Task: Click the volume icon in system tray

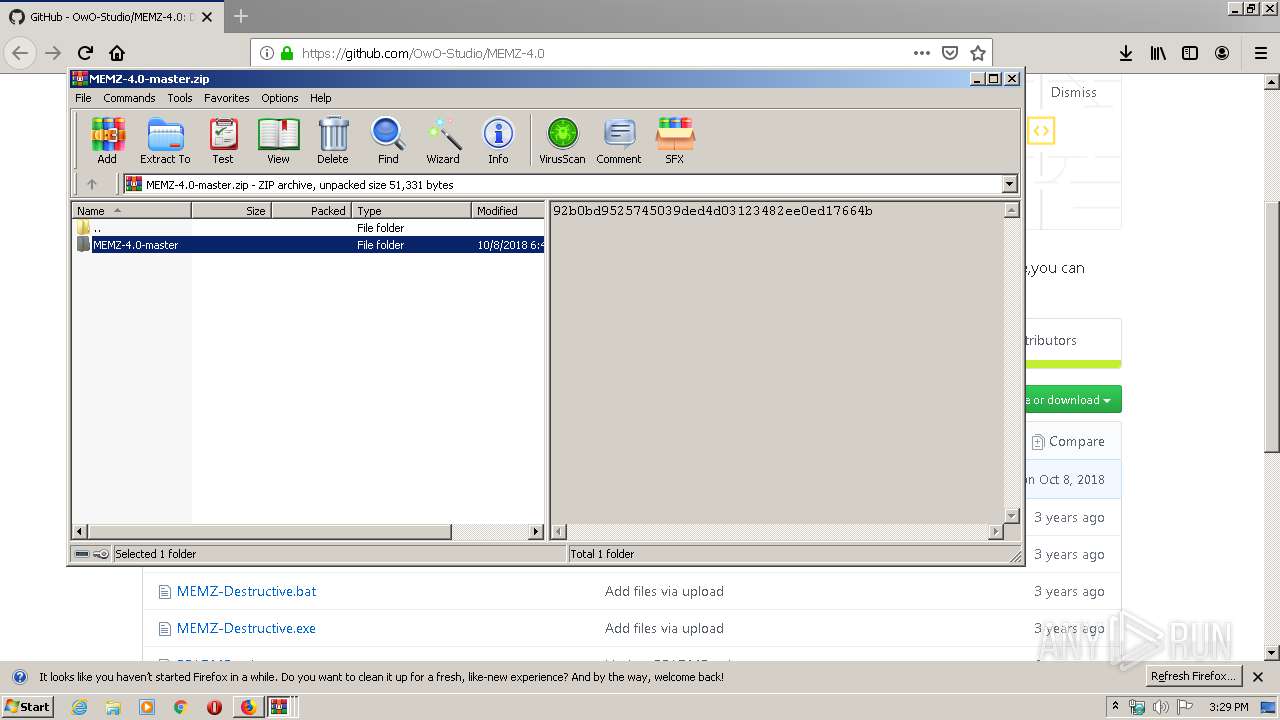Action: (x=1160, y=707)
